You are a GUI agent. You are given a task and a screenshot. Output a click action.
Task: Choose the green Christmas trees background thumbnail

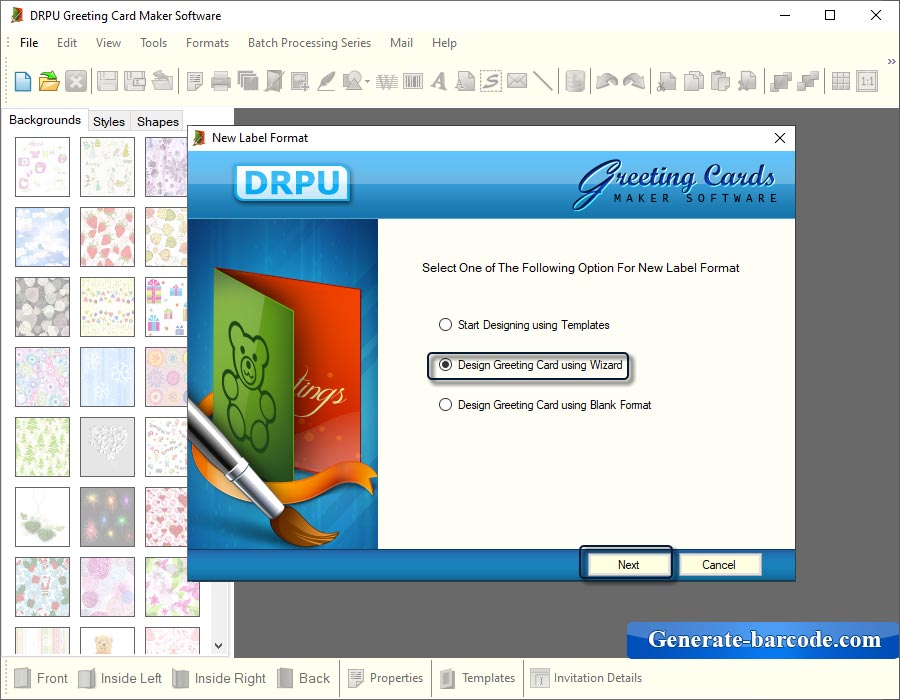coord(42,447)
